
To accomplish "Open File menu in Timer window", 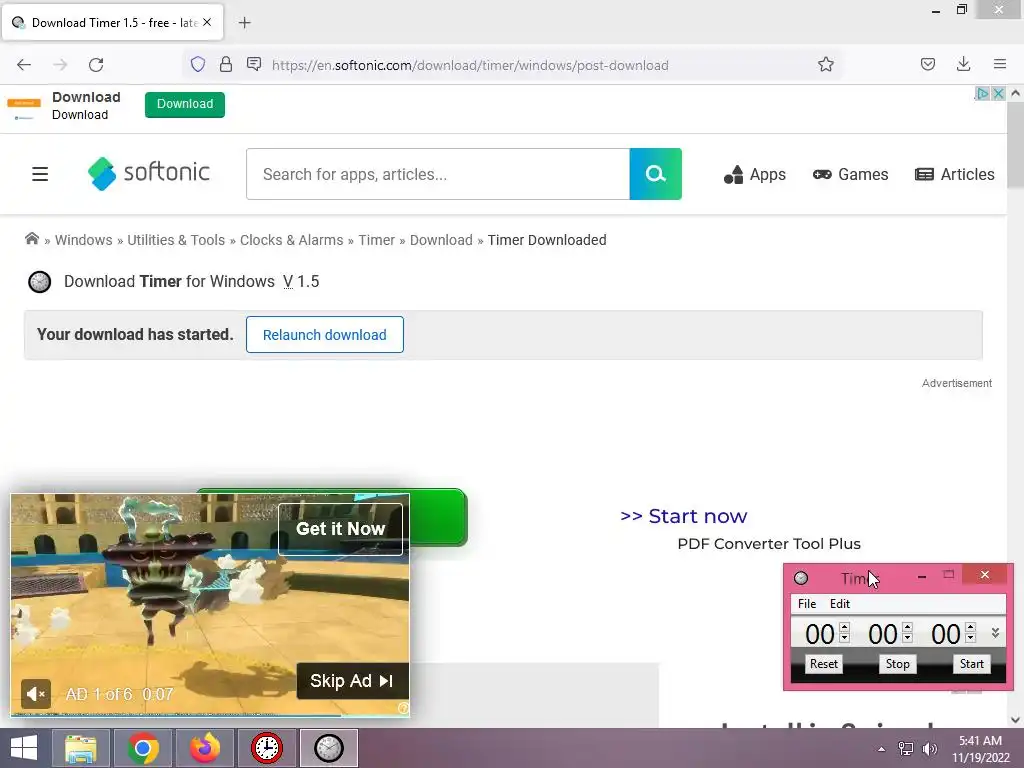I will coord(807,604).
